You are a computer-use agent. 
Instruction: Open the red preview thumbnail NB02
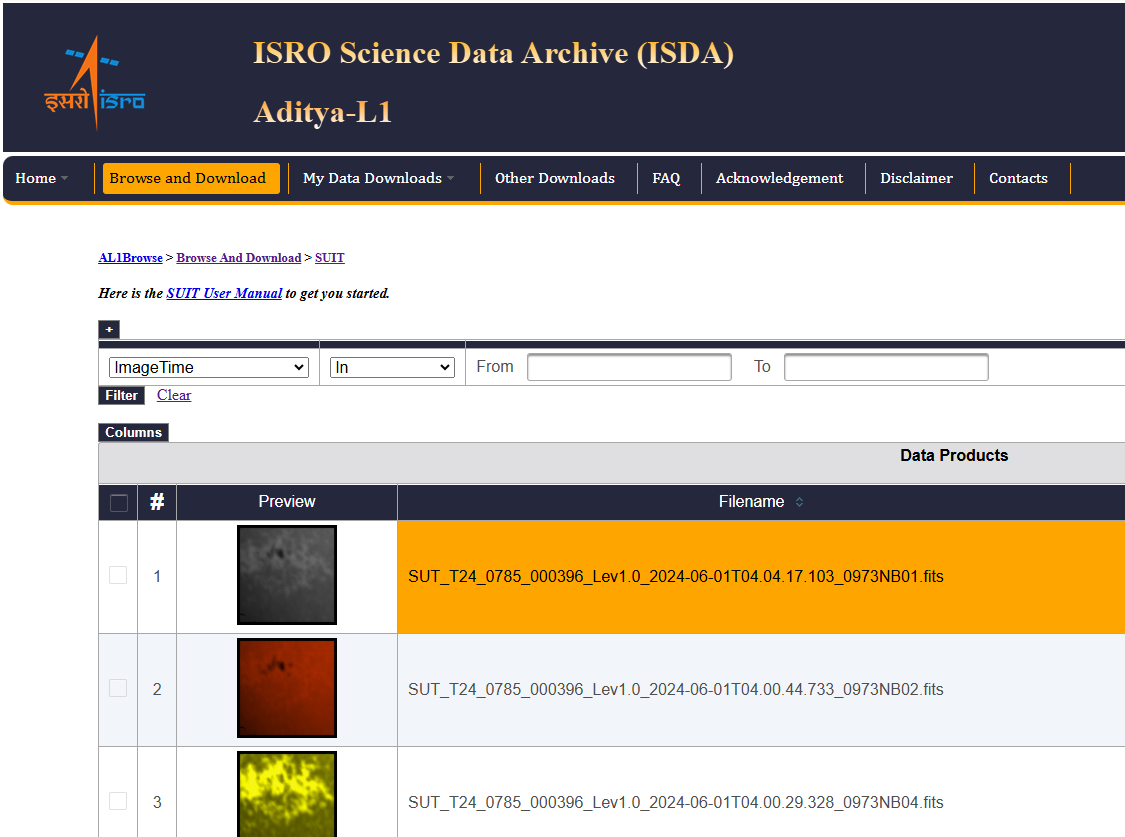(x=287, y=688)
